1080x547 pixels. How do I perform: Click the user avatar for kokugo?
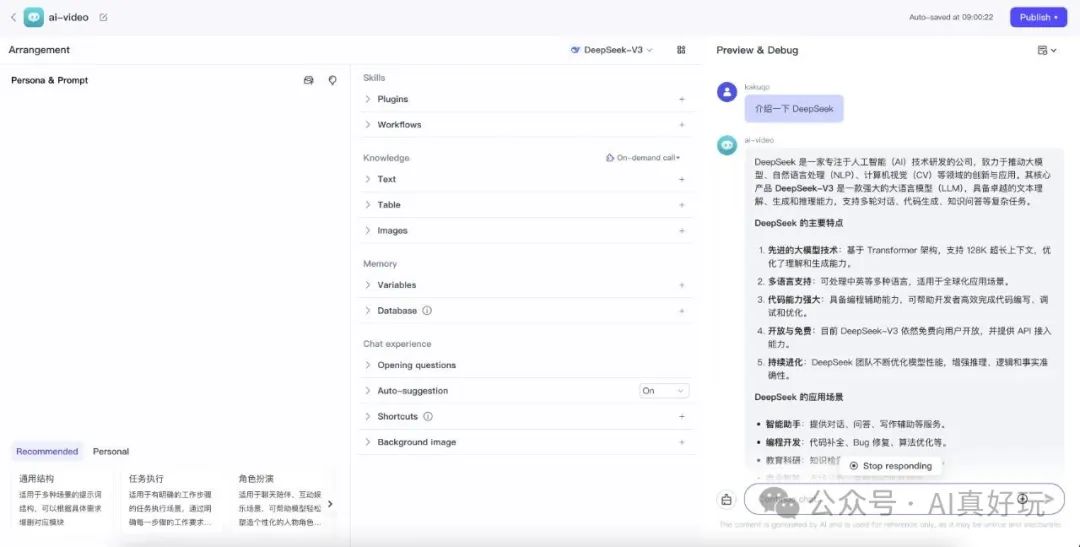[x=727, y=92]
